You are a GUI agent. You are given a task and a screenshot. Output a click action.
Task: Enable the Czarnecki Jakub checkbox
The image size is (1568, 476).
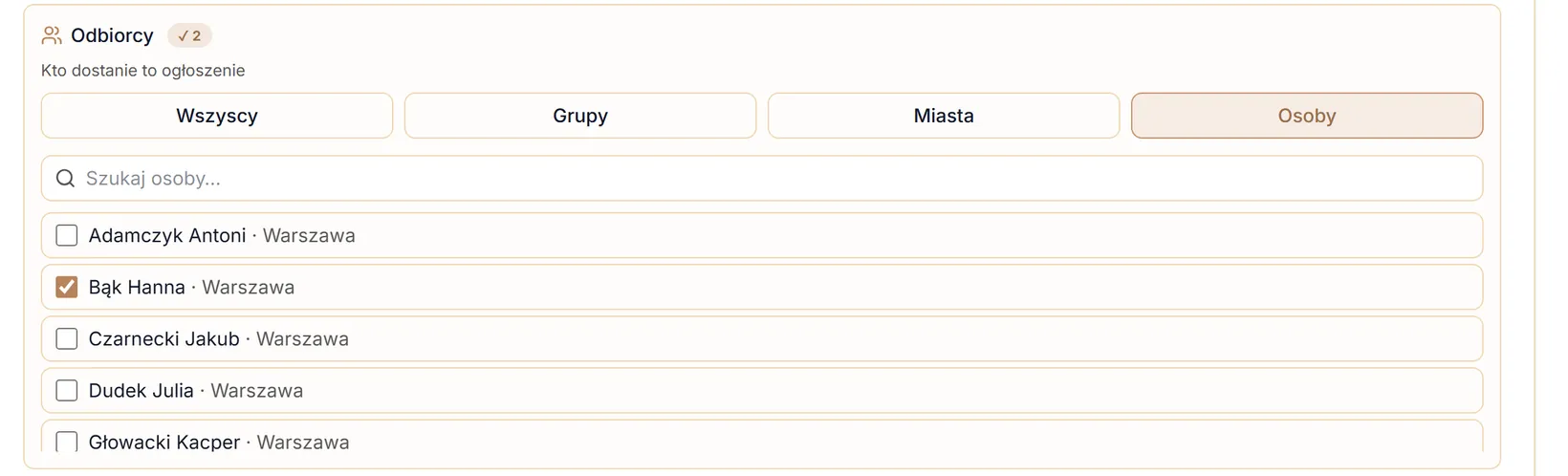67,338
